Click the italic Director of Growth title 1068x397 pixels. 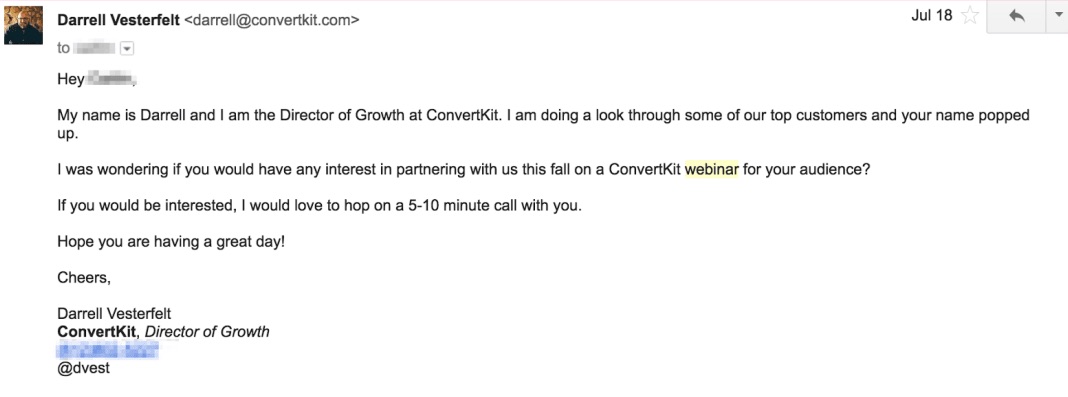tap(208, 332)
